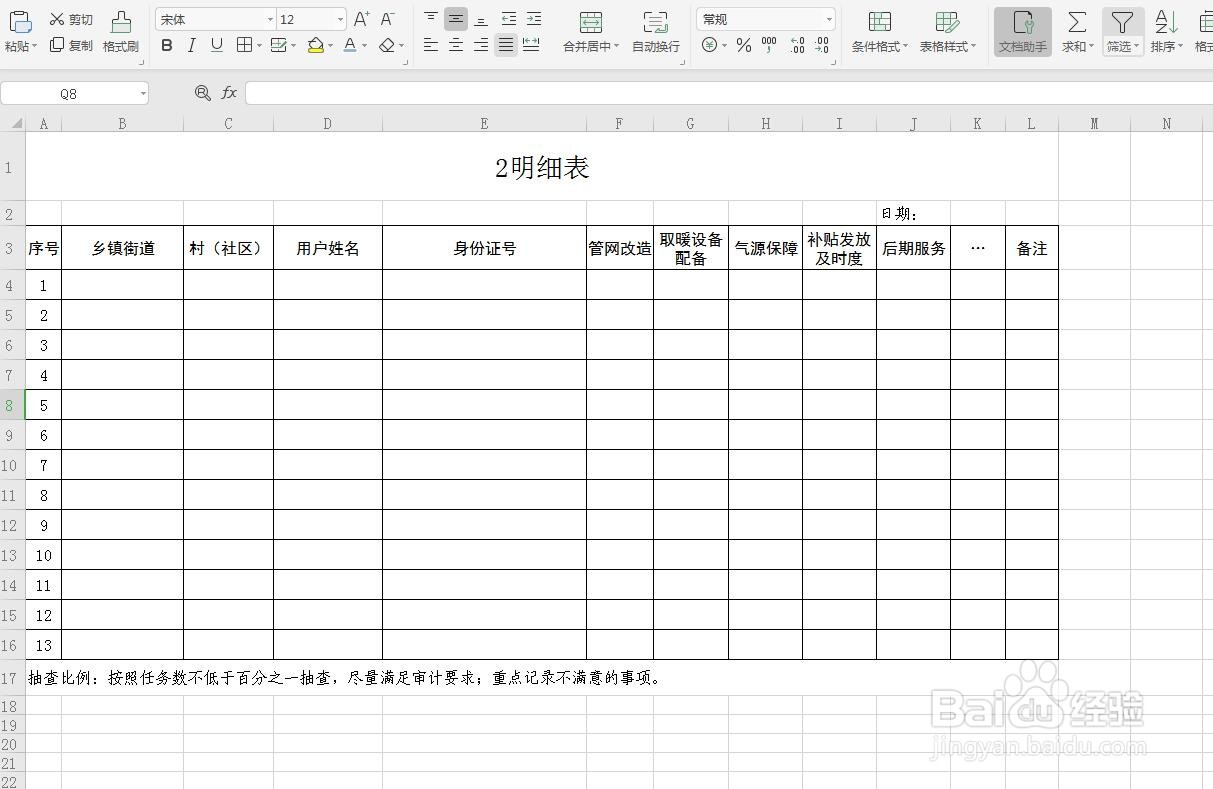
Task: Click inside the formula bar
Action: coord(600,92)
